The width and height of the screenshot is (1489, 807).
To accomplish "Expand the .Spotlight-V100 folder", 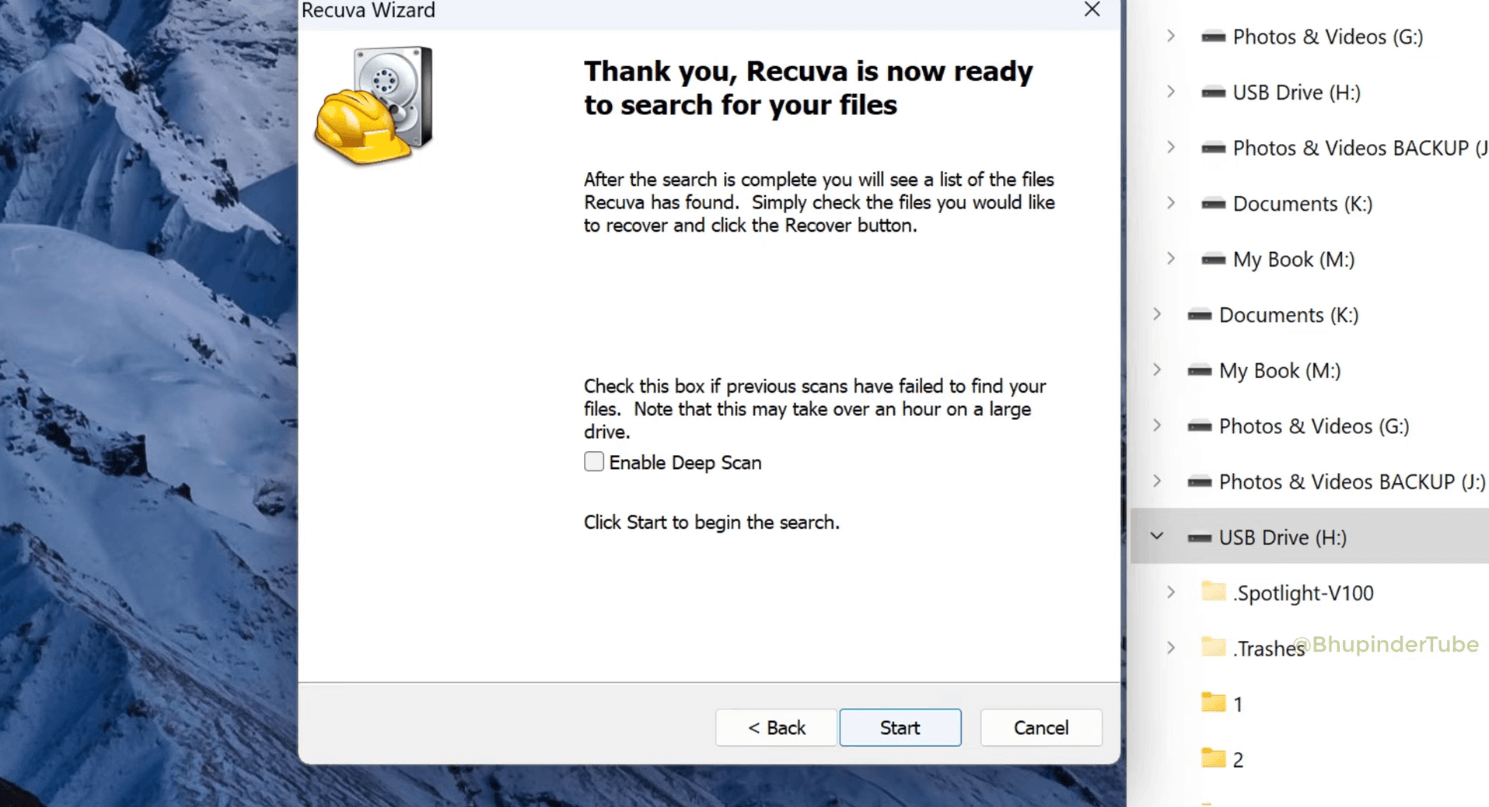I will [x=1171, y=593].
